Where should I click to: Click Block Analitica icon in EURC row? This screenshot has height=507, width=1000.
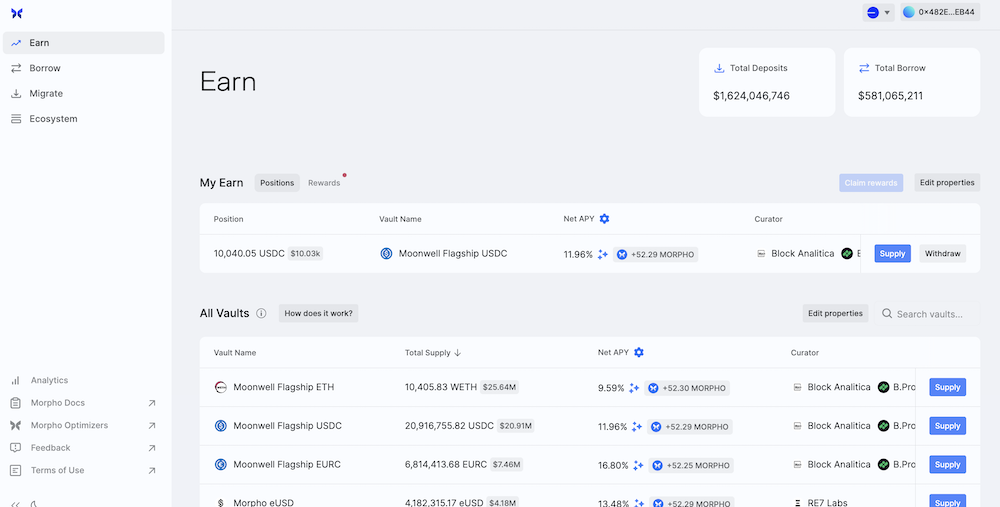pos(797,465)
